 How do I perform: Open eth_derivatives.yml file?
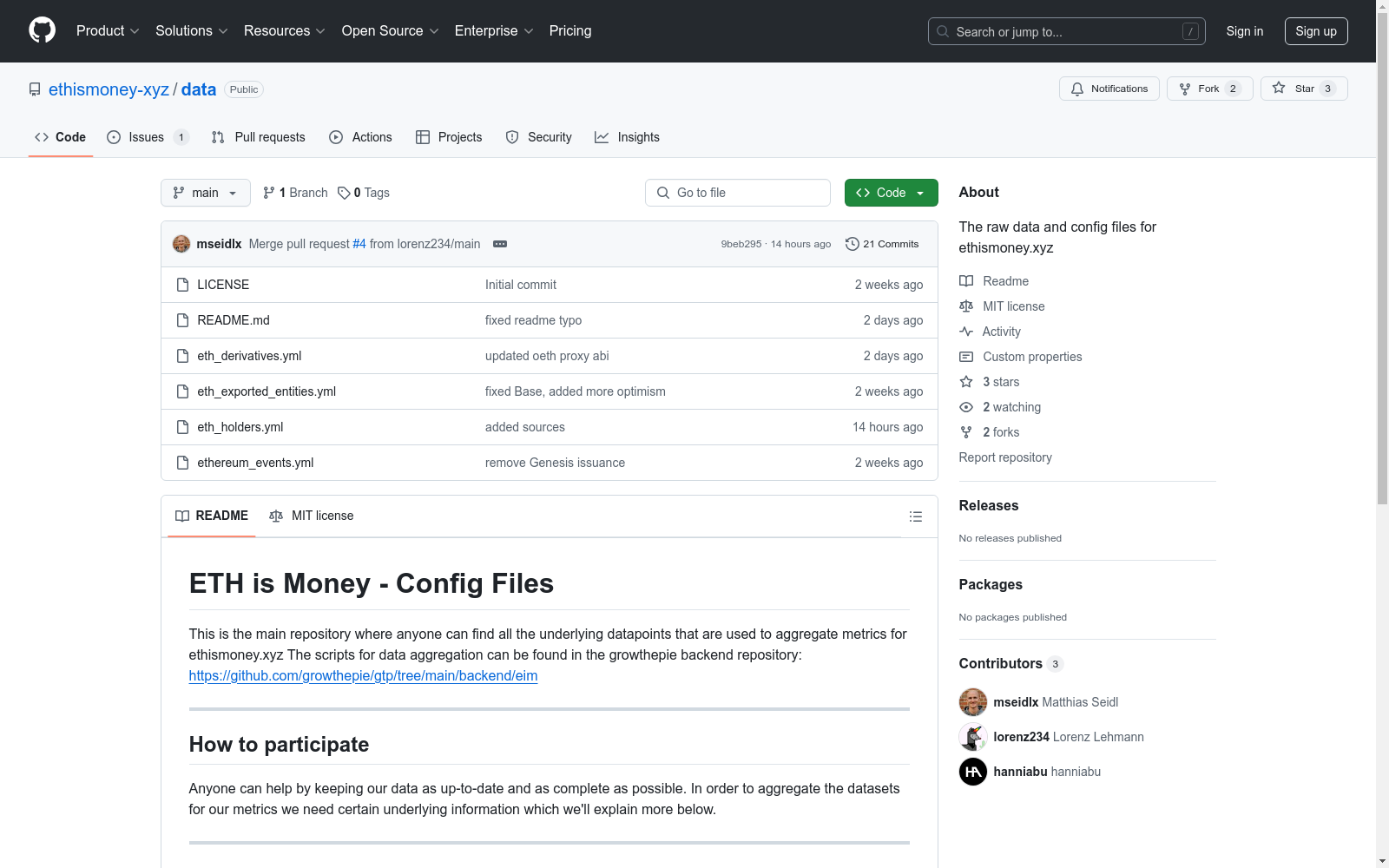[249, 356]
